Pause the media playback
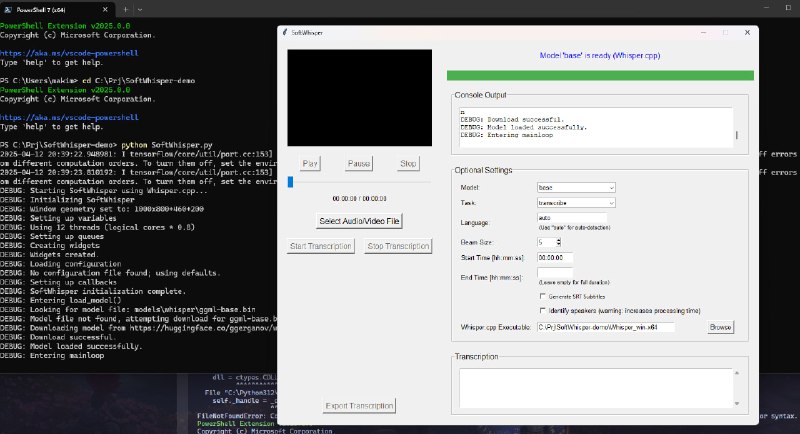This screenshot has width=800, height=434. coord(358,163)
